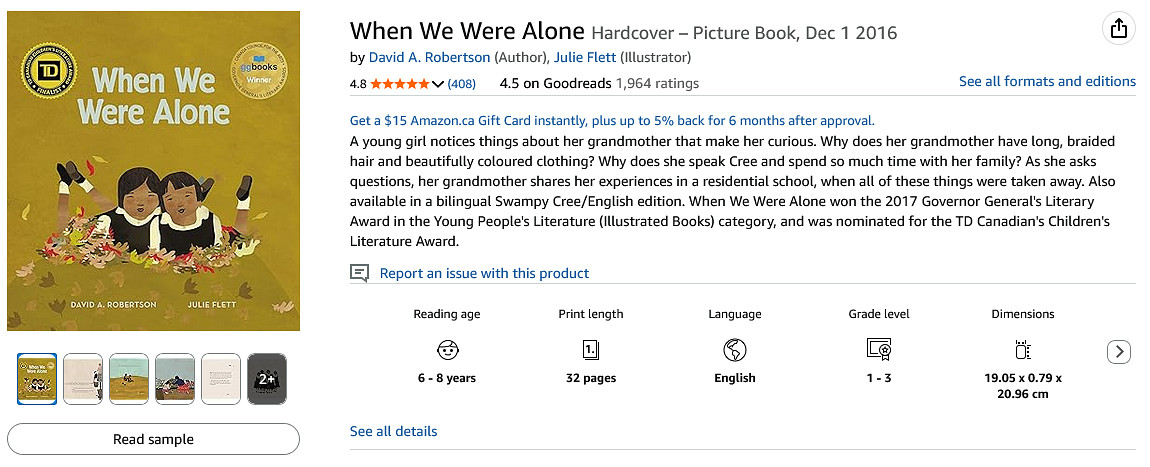Click the Print length pages icon
This screenshot has width=1150, height=467.
(591, 350)
